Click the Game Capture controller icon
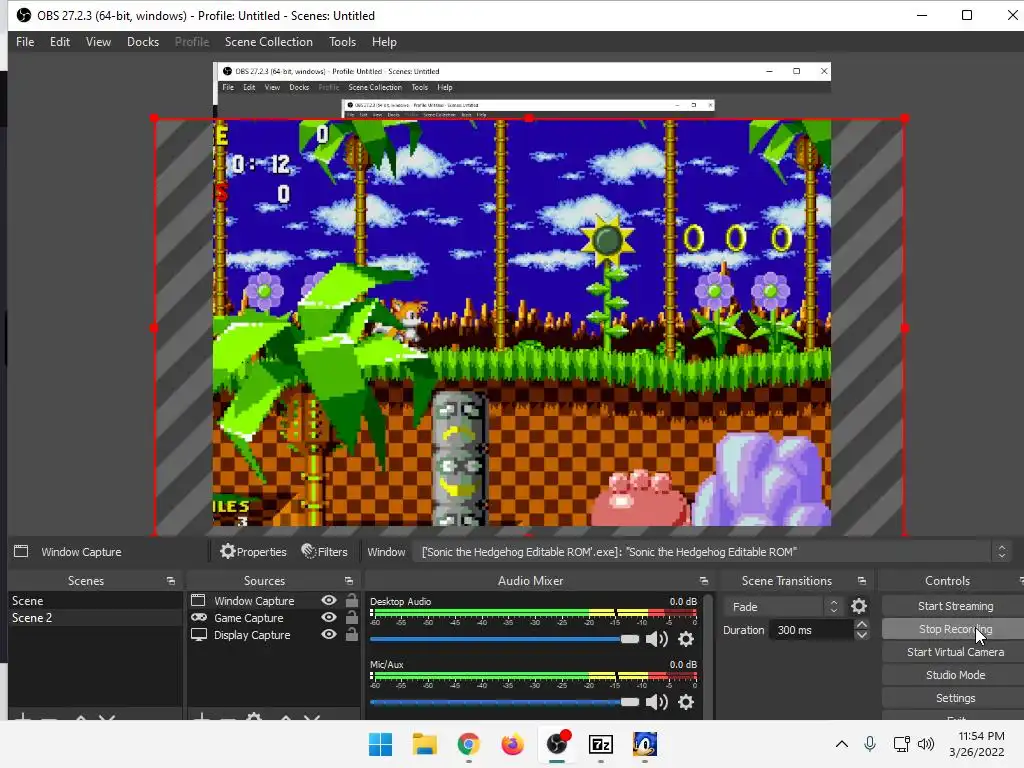Viewport: 1024px width, 768px height. coord(199,617)
